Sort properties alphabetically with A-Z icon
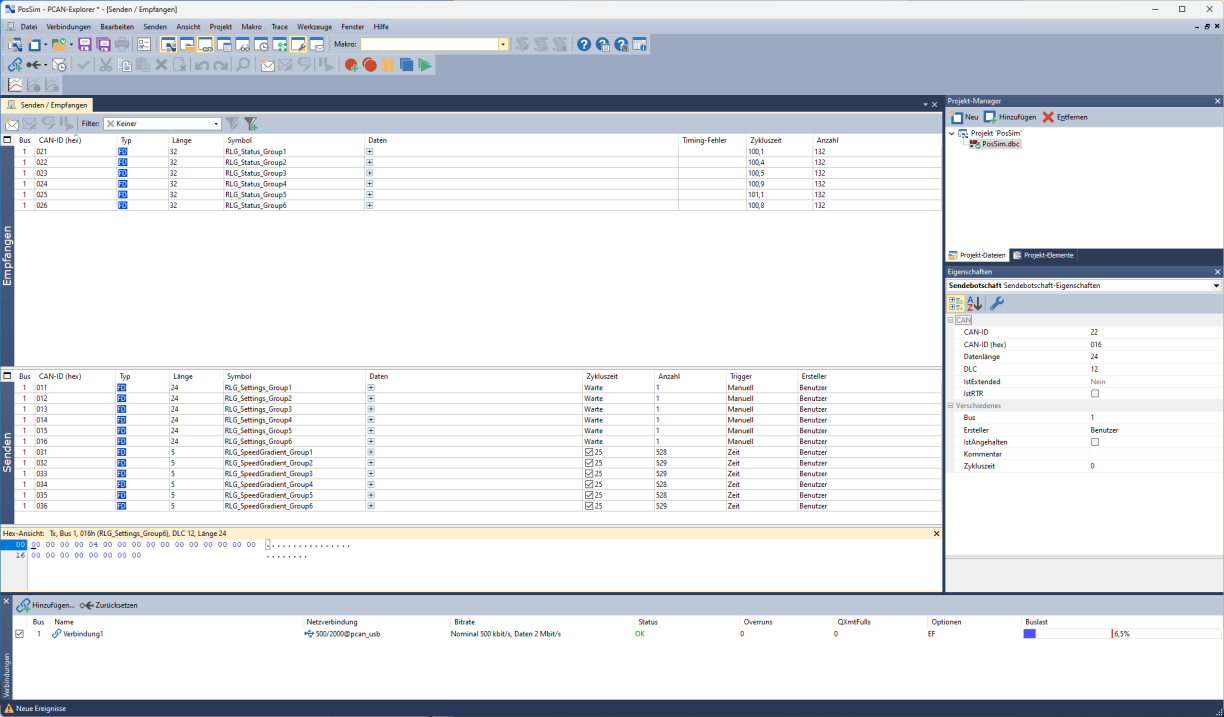 [x=975, y=304]
